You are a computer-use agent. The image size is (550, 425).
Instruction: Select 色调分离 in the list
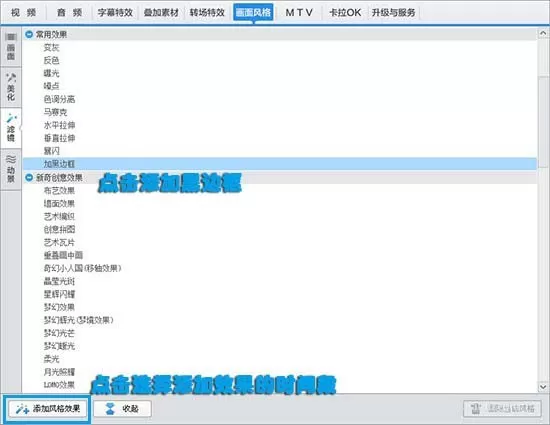pos(59,99)
